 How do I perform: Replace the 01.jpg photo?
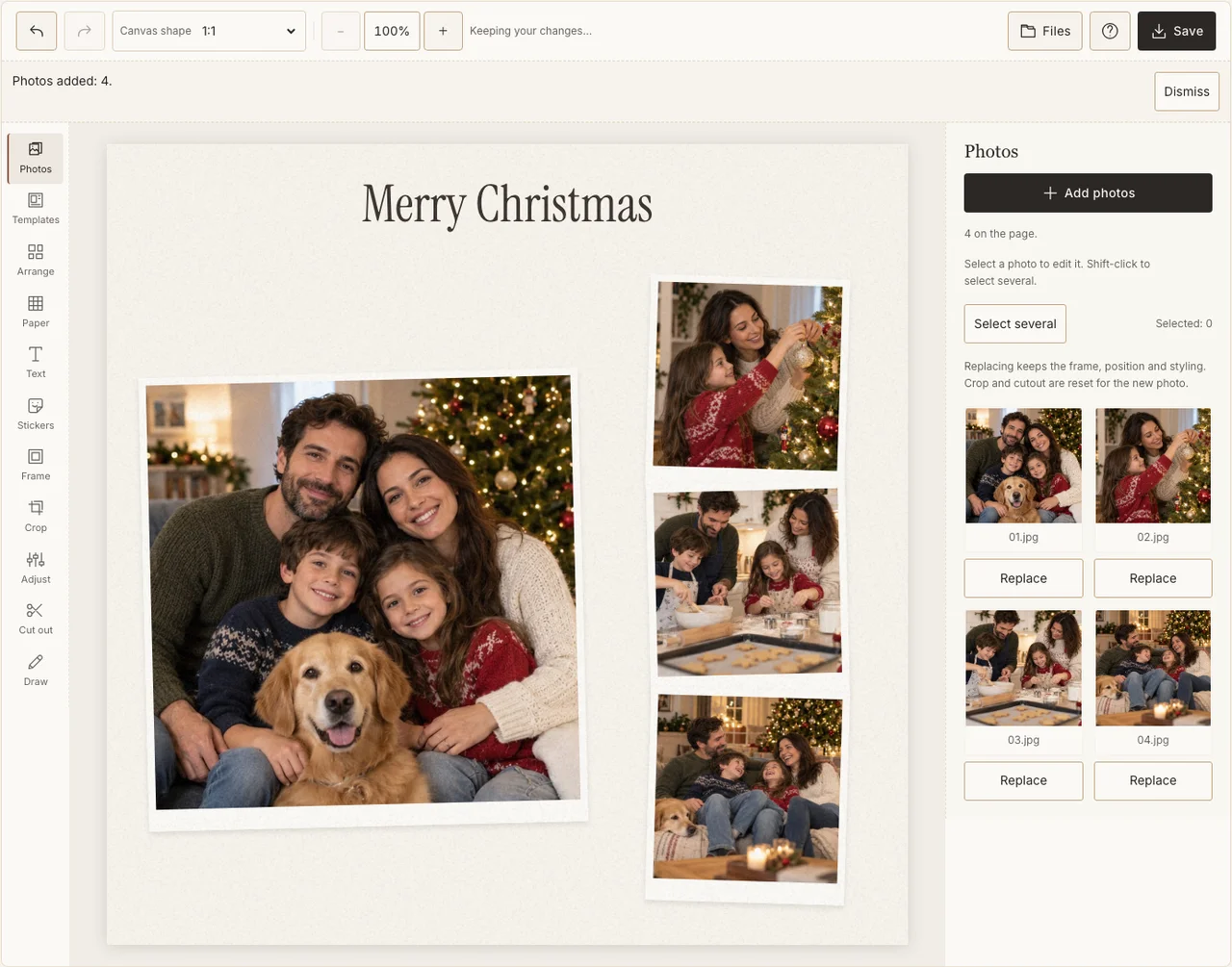pos(1023,578)
